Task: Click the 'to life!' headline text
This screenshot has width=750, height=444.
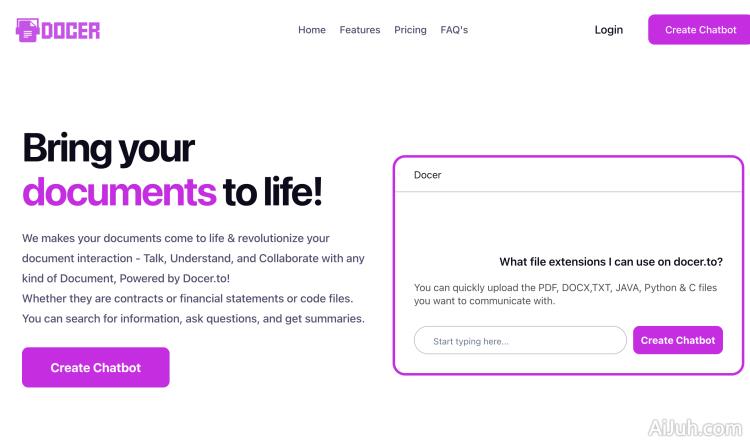Action: 272,191
